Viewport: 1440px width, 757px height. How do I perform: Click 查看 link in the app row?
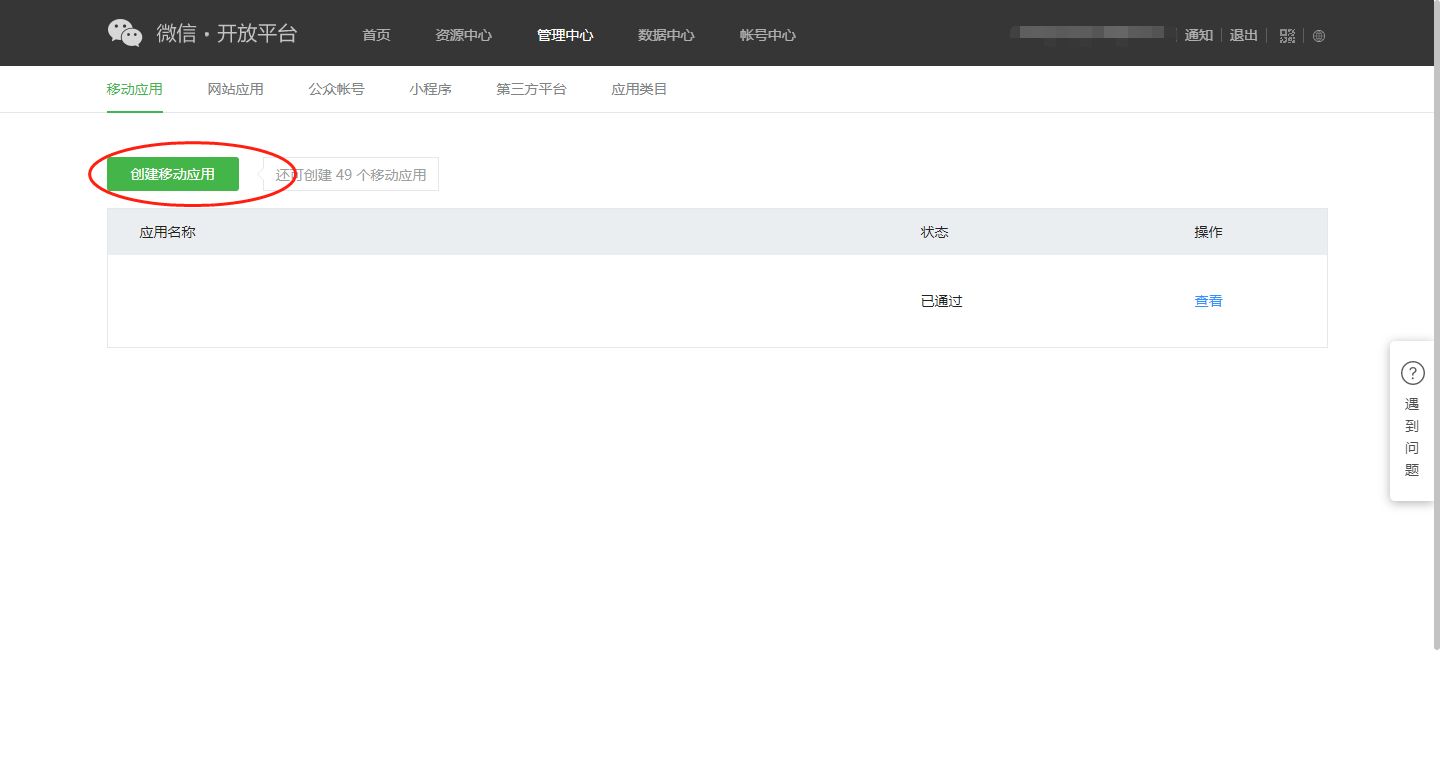(1208, 301)
